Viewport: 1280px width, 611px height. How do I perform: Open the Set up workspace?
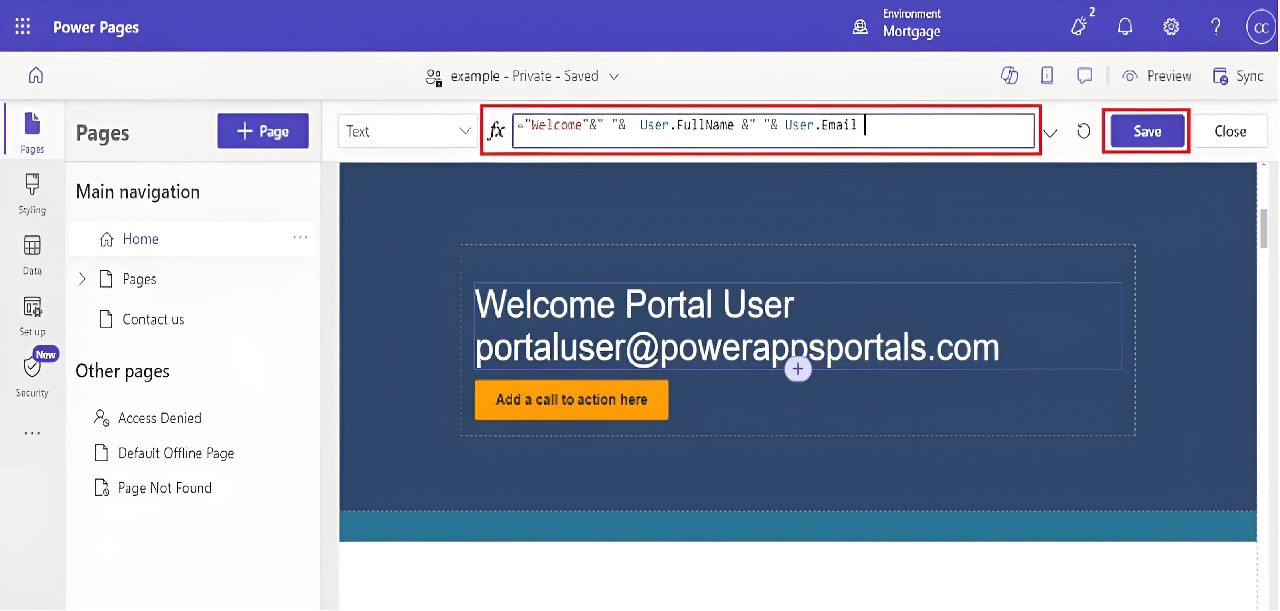click(x=32, y=314)
